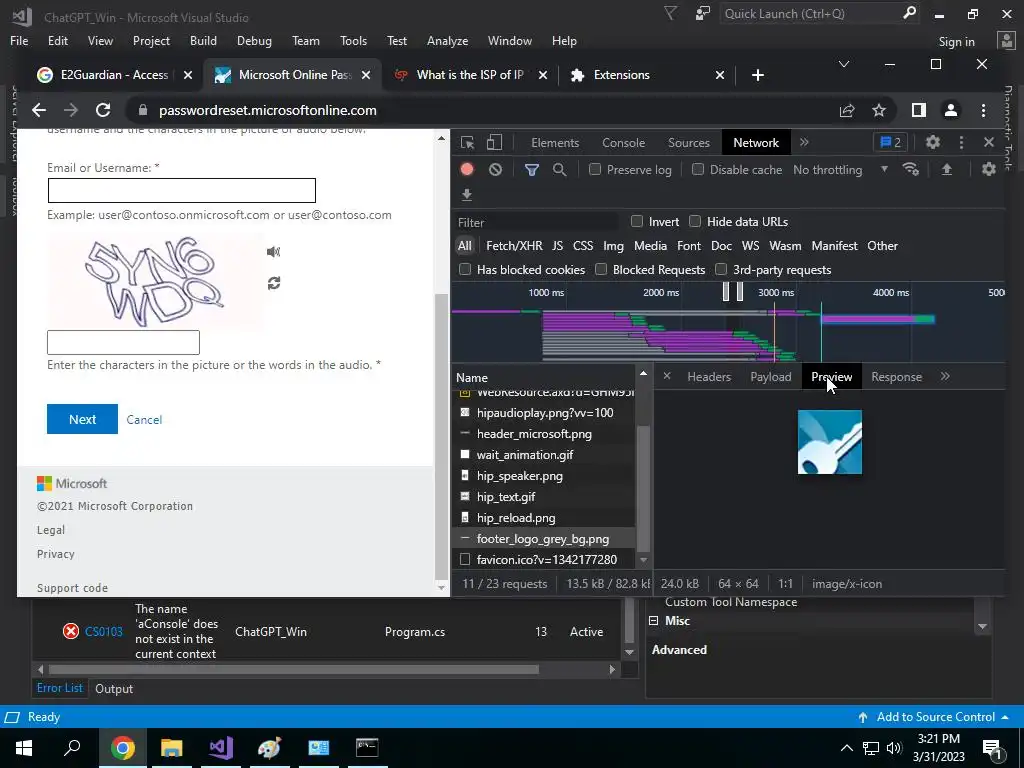Play the captcha audio speaker icon
Image resolution: width=1024 pixels, height=768 pixels.
click(x=274, y=251)
